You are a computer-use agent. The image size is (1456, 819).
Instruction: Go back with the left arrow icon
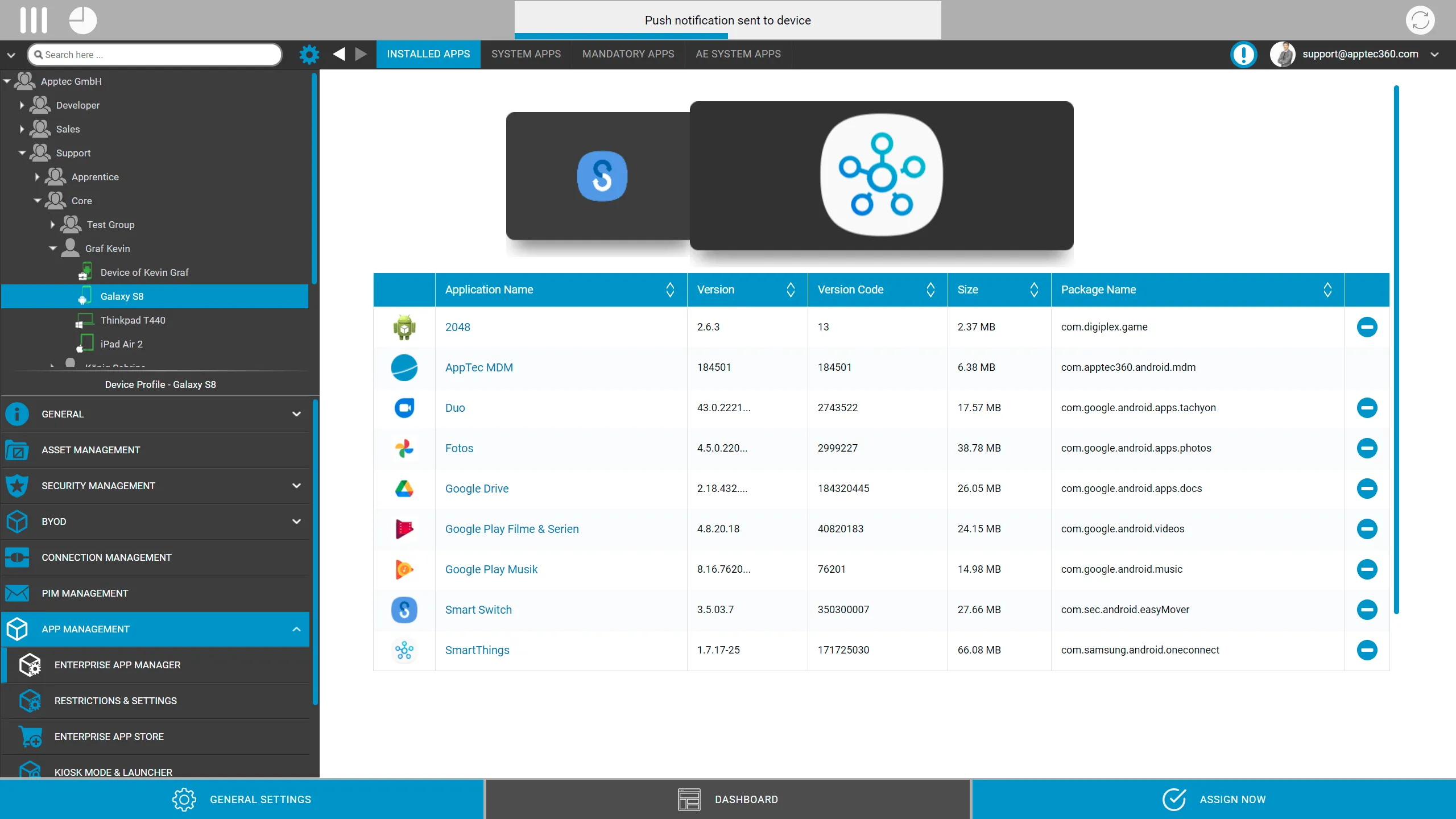tap(339, 54)
